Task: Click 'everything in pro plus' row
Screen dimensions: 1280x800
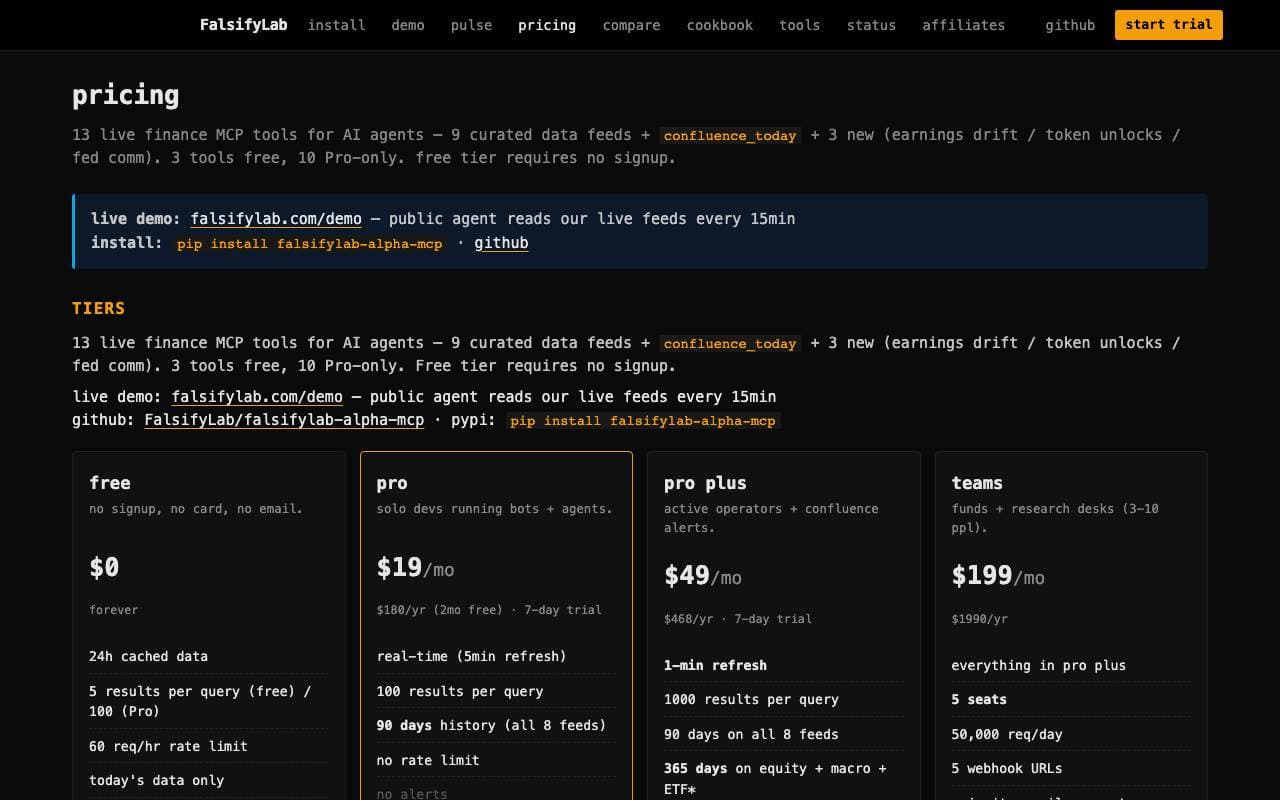Action: [1071, 665]
